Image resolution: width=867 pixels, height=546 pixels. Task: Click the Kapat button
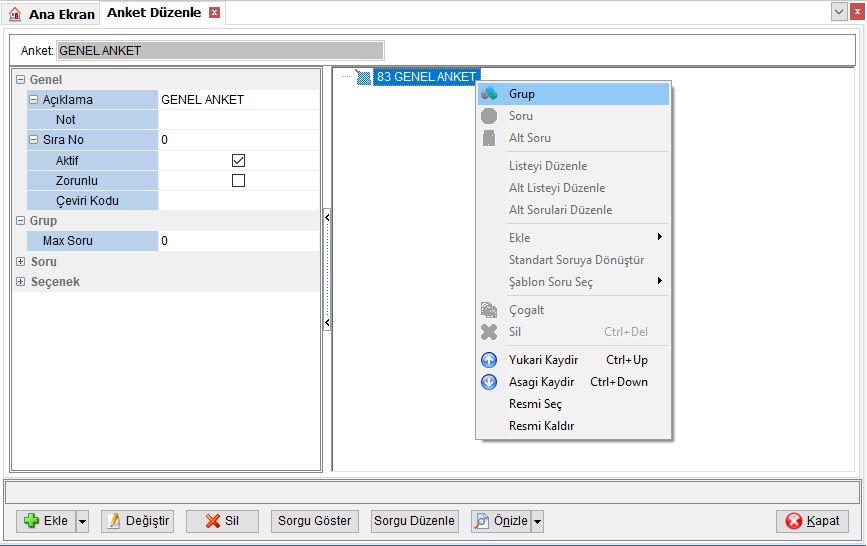(x=812, y=521)
